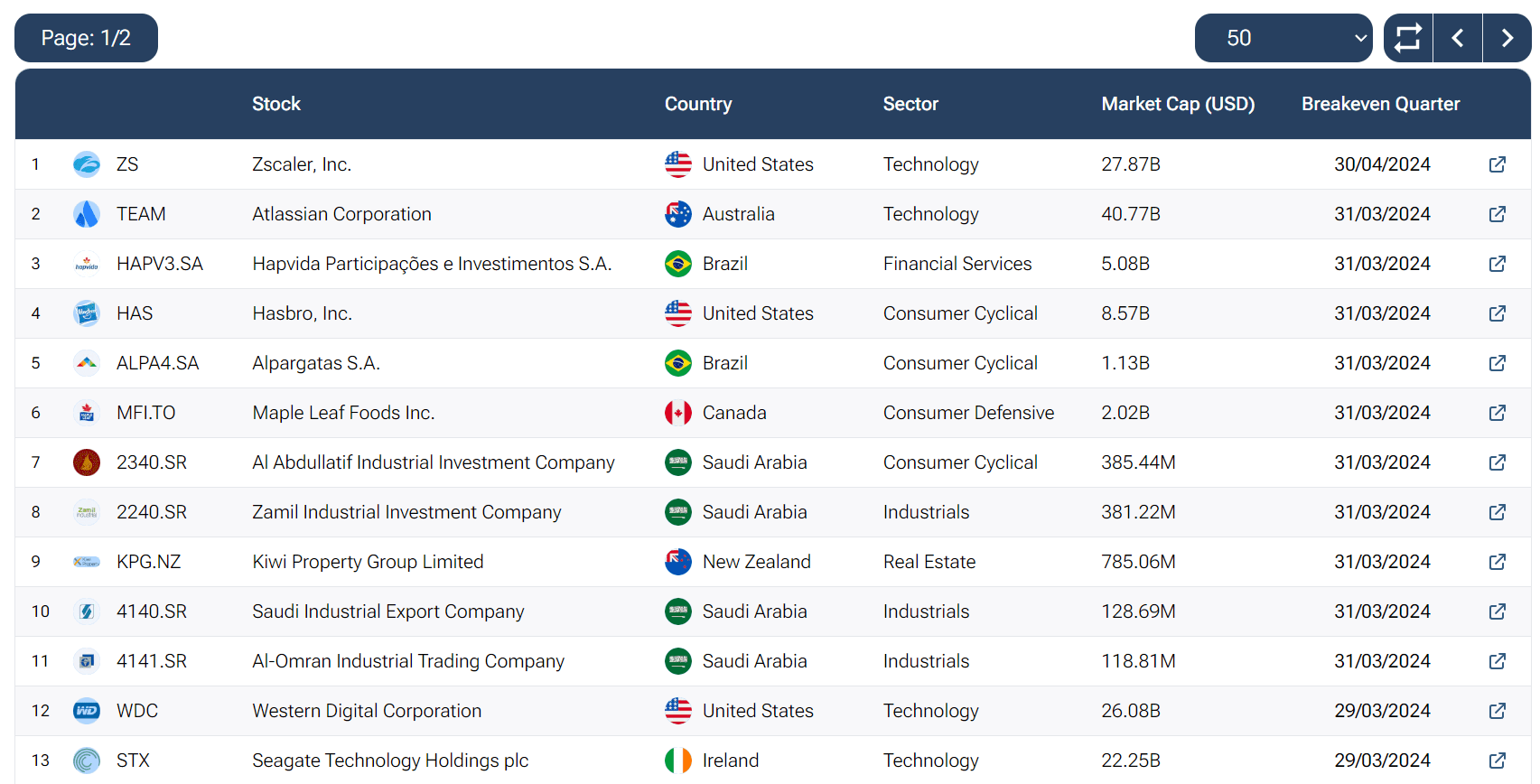Click the Canada flag icon

pos(678,413)
